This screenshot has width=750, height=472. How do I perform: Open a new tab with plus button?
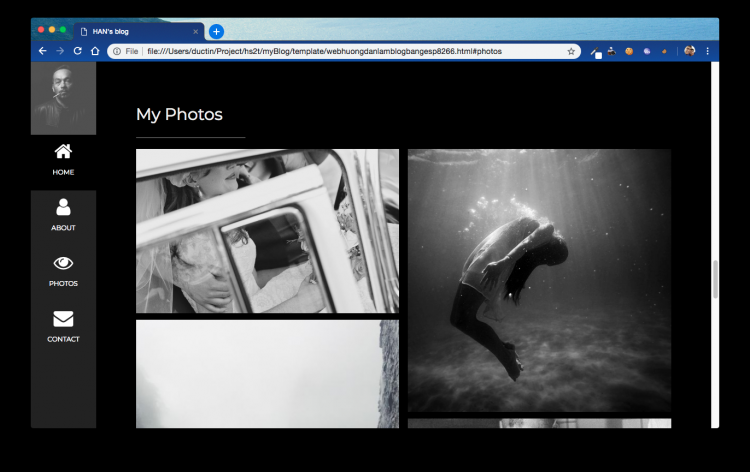[x=216, y=32]
